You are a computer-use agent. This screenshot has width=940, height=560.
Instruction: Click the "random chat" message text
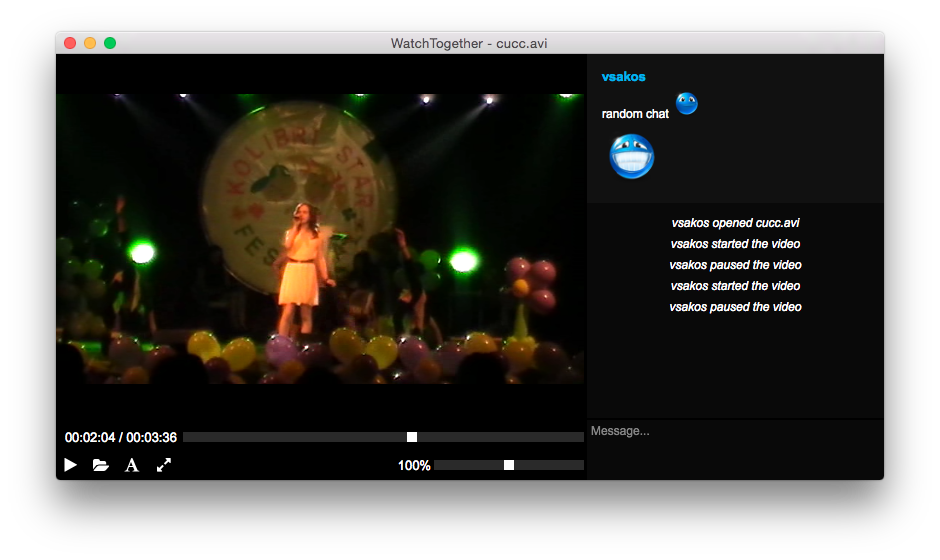pyautogui.click(x=635, y=114)
